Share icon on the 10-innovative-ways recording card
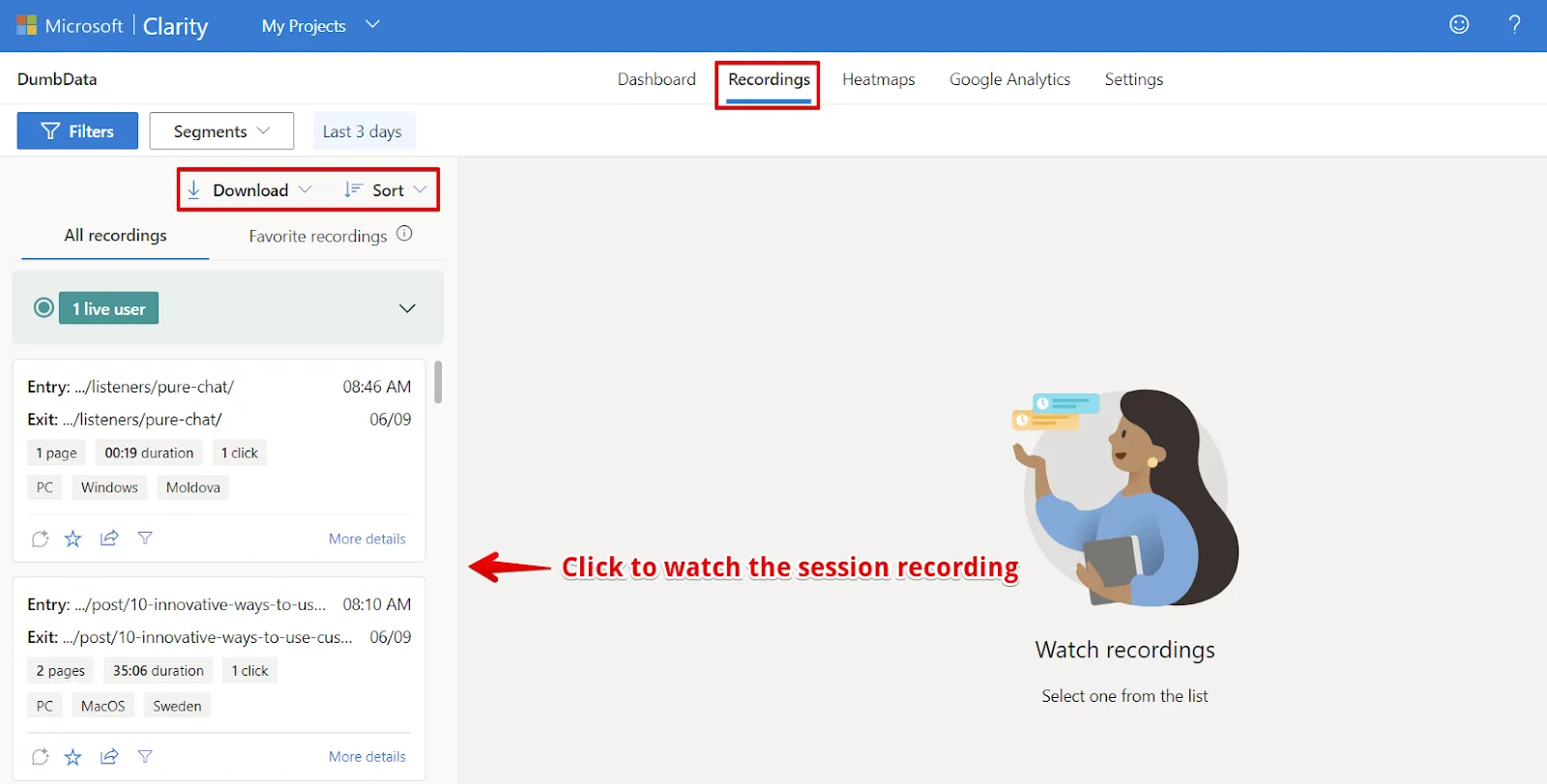This screenshot has height=784, width=1547. pos(109,756)
